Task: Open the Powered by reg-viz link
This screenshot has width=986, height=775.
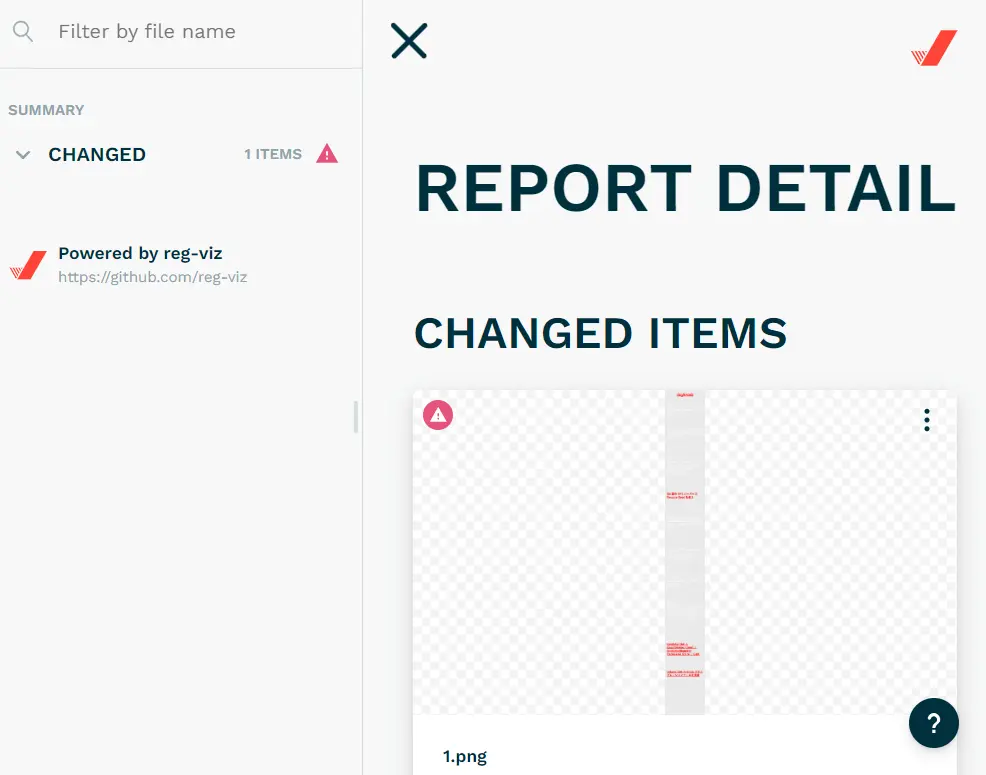Action: click(x=140, y=254)
